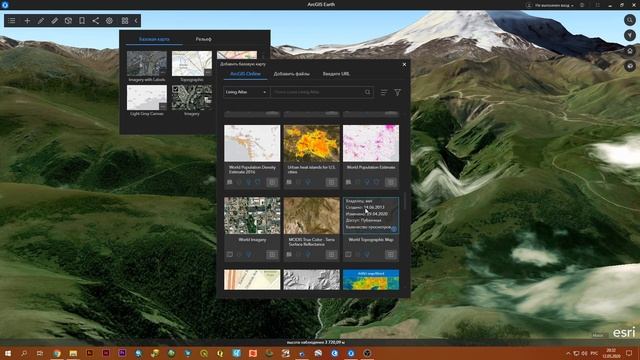
Task: Select the World Imagery thumbnail
Action: 252,216
